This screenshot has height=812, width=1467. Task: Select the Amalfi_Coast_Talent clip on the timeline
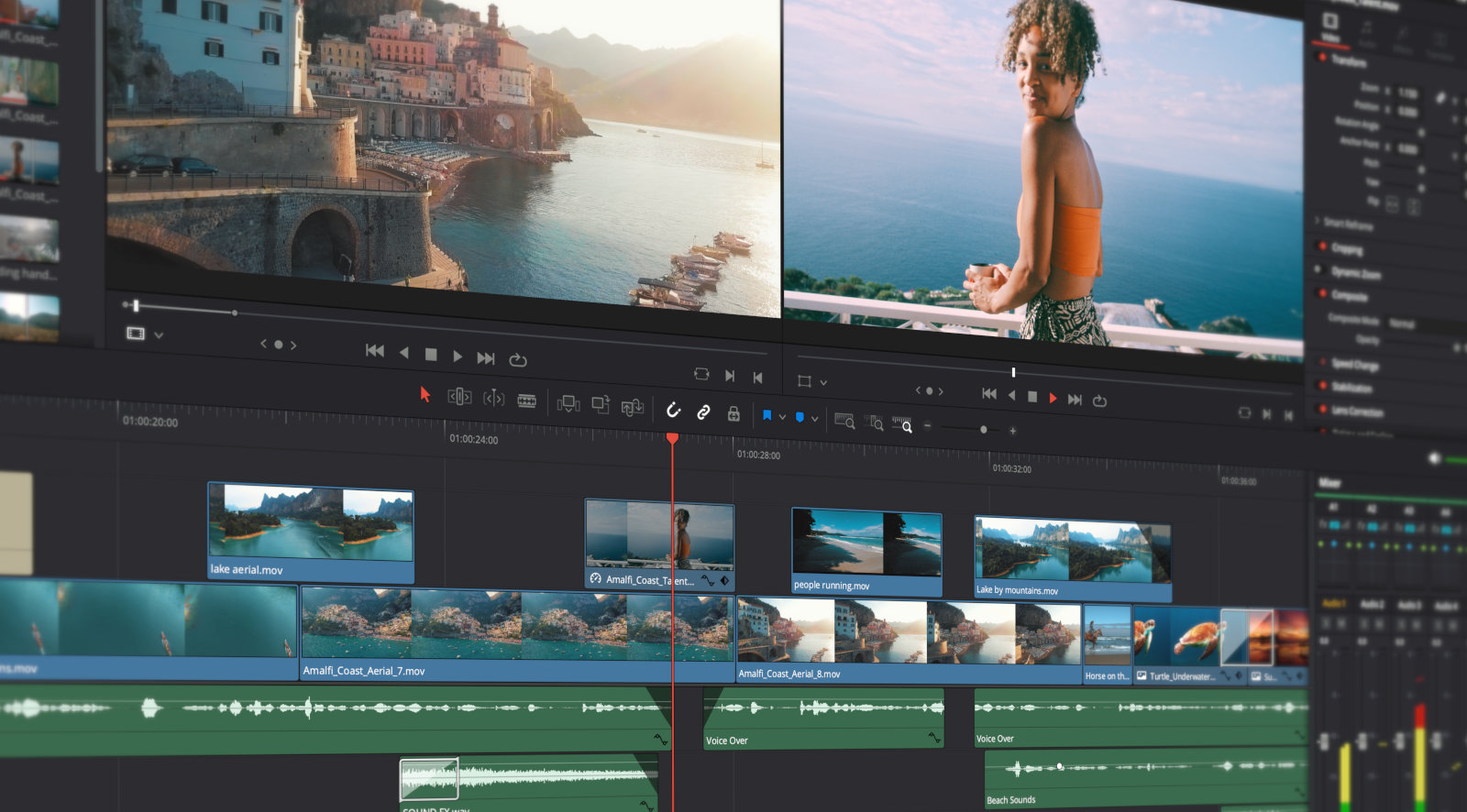point(659,544)
